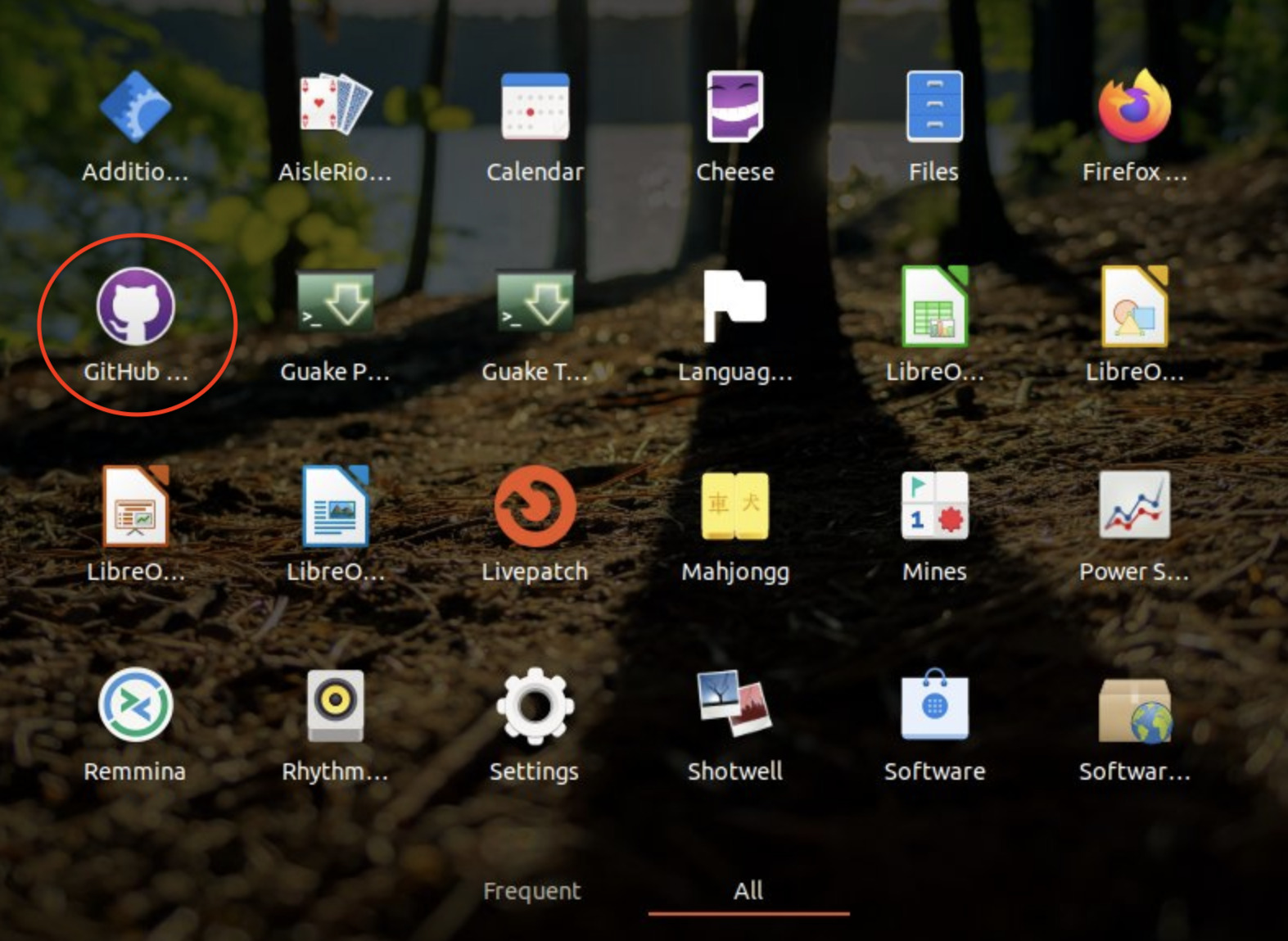
Task: Launch Firefox web browser
Action: tap(1133, 107)
